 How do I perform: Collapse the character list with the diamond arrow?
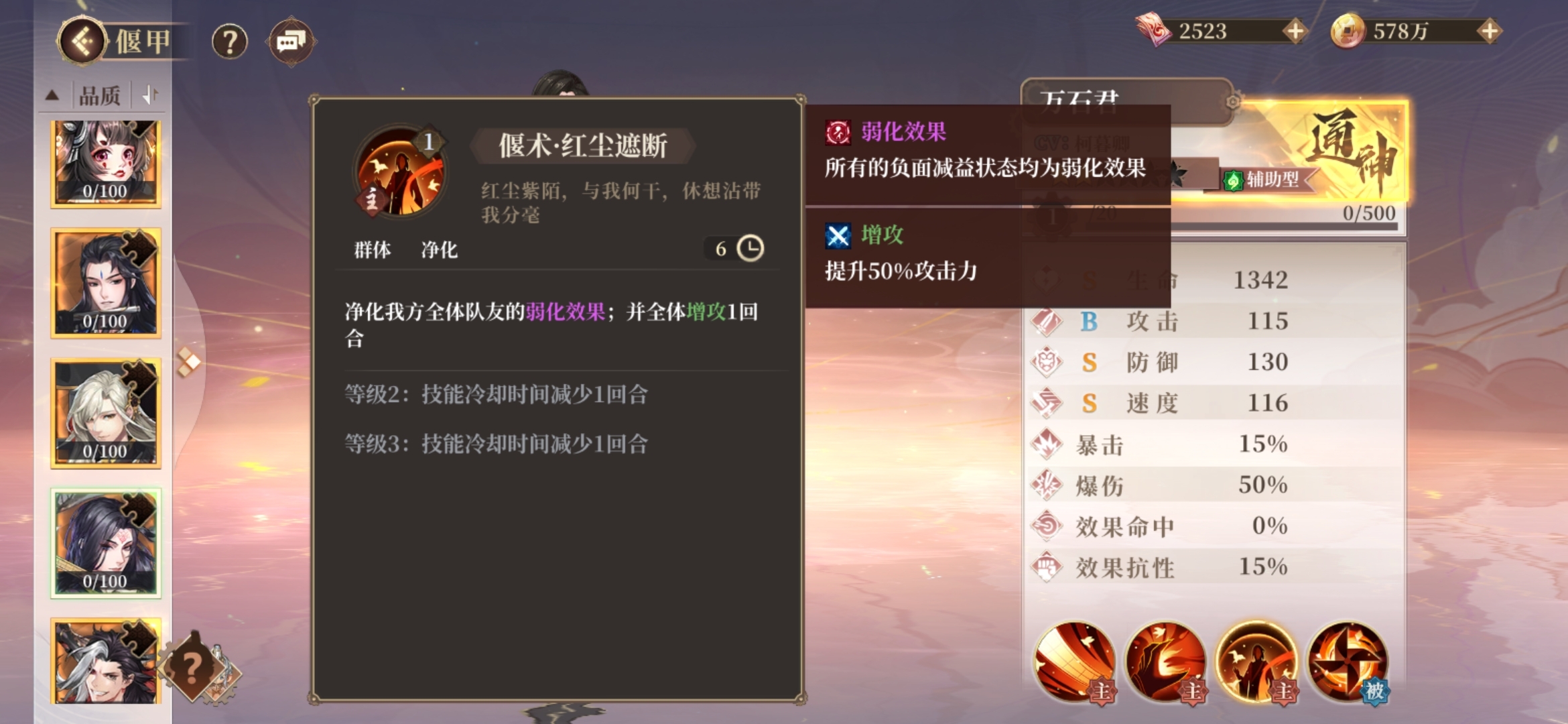(x=188, y=362)
